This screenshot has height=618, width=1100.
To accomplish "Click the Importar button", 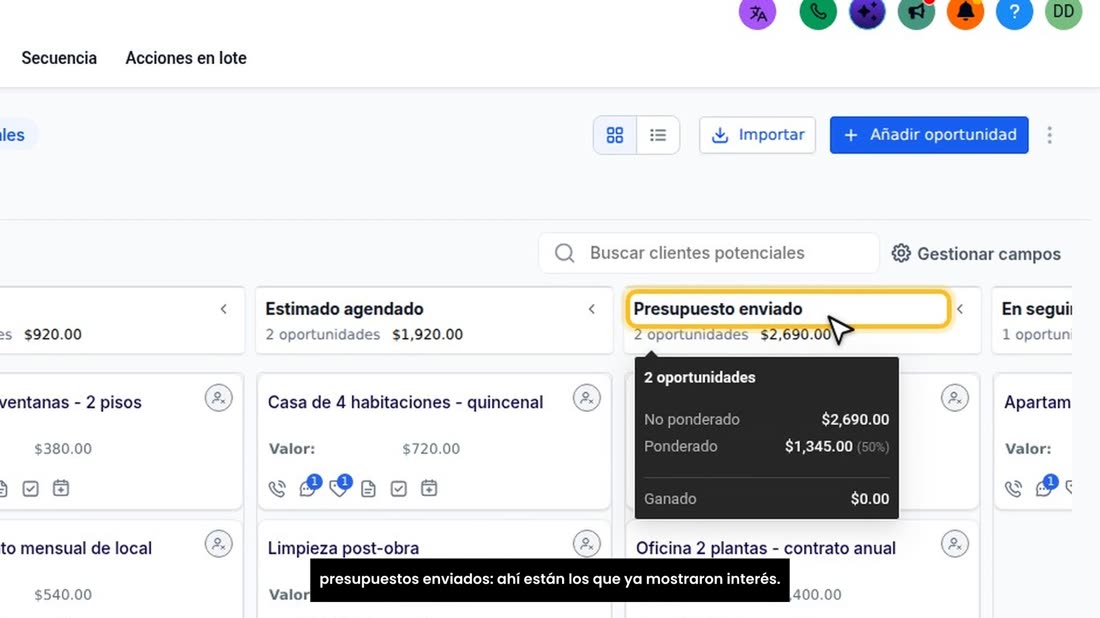I will [757, 135].
